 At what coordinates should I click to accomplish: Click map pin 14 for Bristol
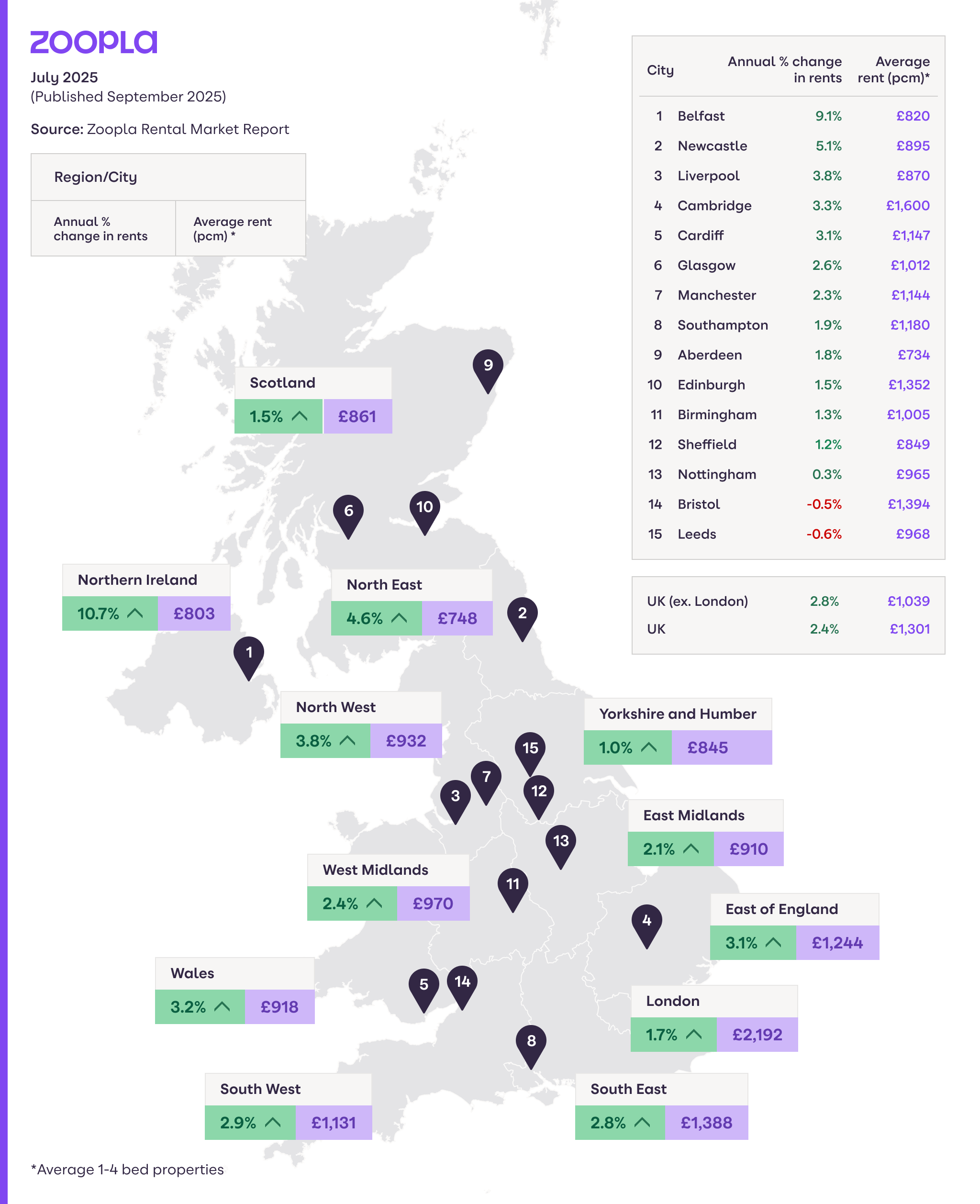click(462, 983)
